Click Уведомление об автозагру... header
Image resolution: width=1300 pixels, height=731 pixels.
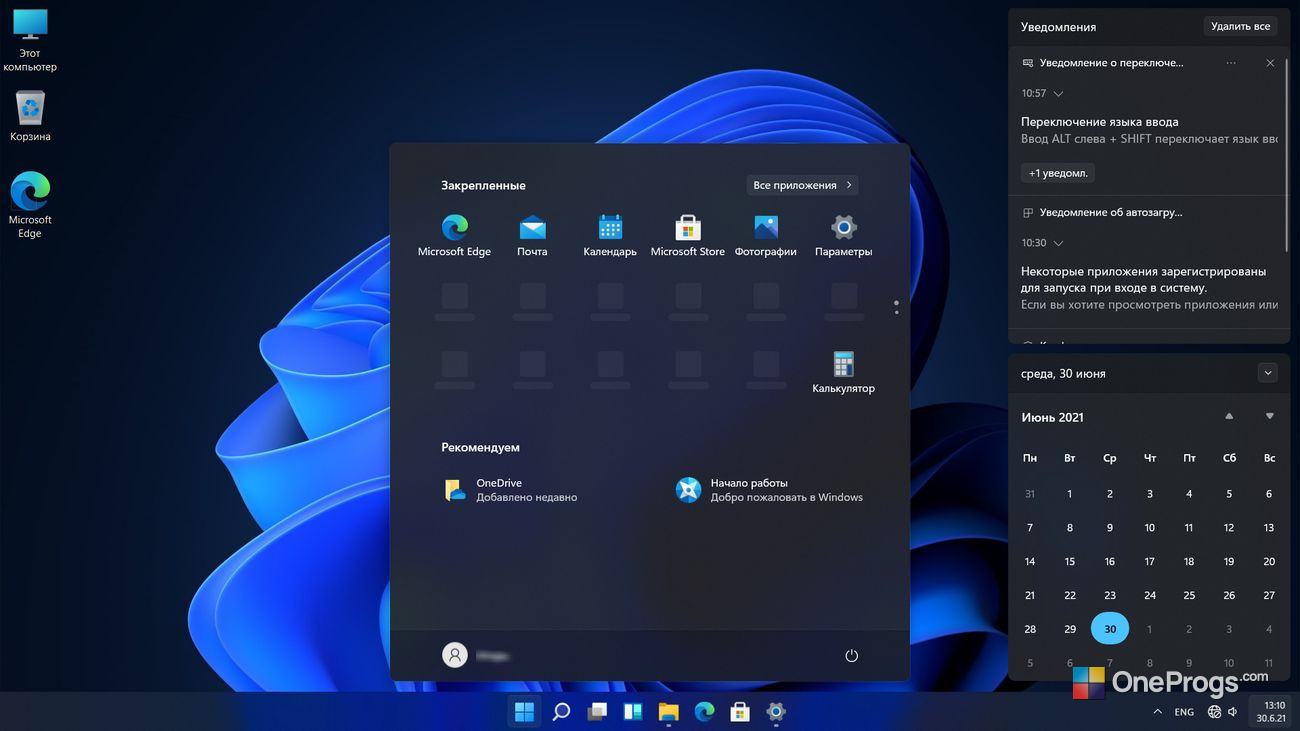click(x=1111, y=213)
